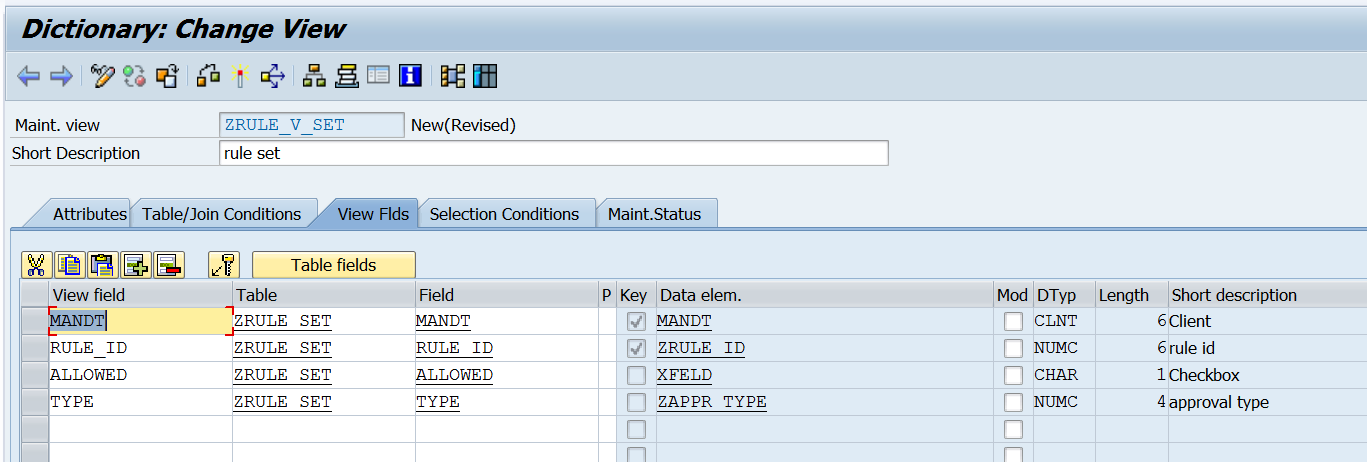Toggle Display/Change mode pencil icon

[x=102, y=76]
